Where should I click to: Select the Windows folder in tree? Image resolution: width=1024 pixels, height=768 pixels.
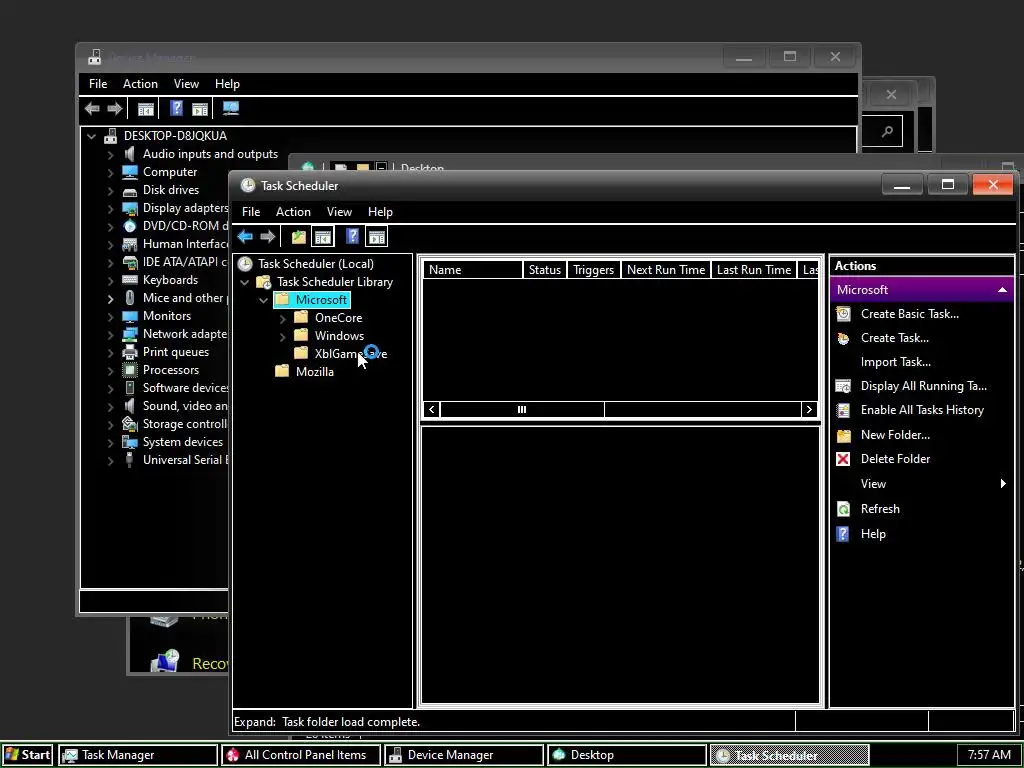pyautogui.click(x=339, y=336)
